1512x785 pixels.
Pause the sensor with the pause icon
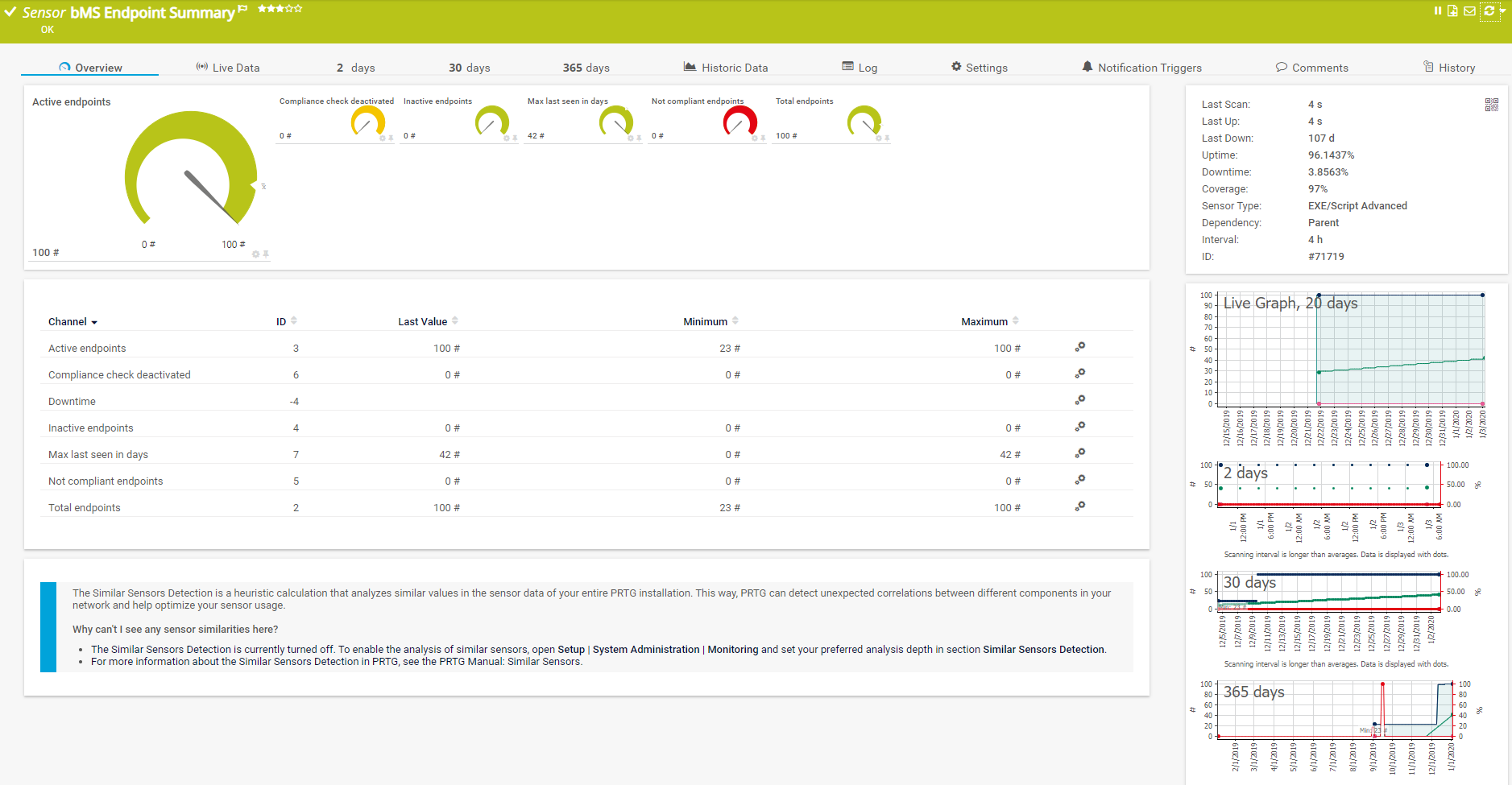click(1438, 10)
